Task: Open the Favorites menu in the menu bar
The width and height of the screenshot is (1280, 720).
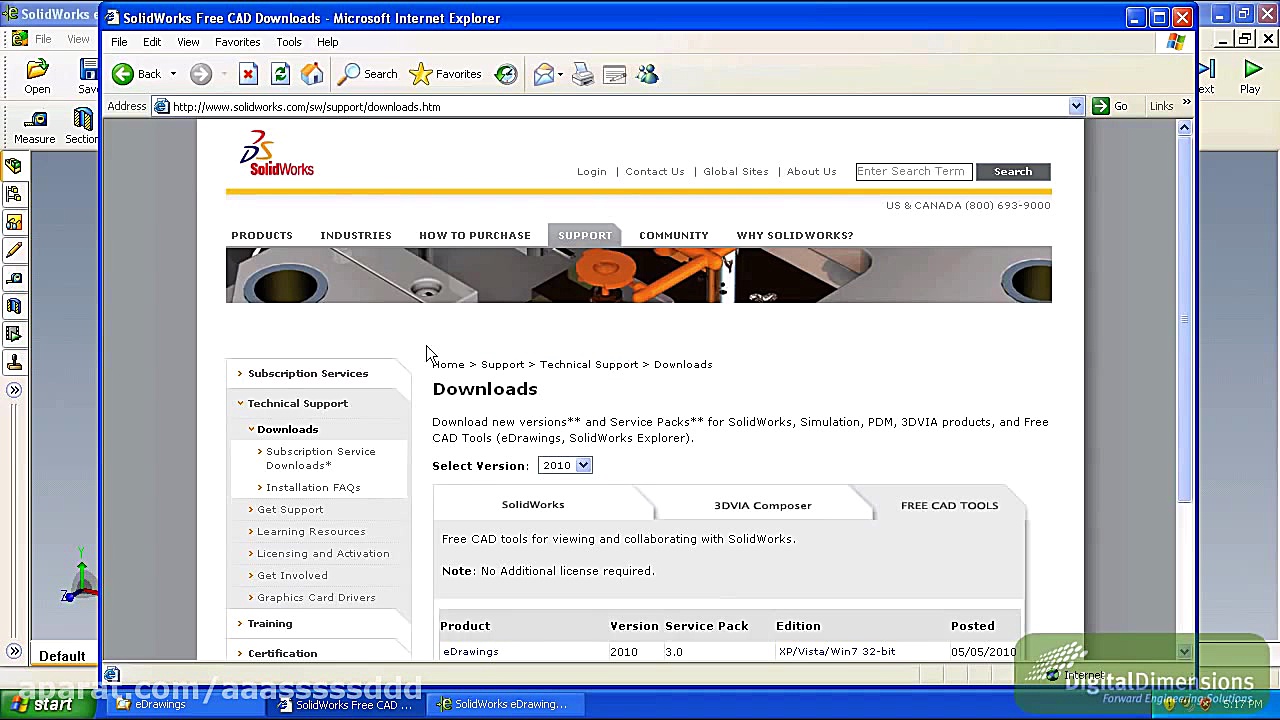Action: [x=237, y=41]
